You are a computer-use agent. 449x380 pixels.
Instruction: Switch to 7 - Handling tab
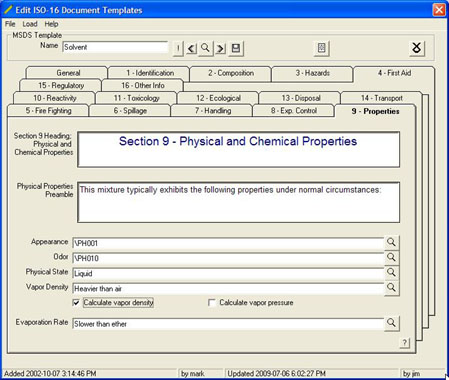[213, 111]
